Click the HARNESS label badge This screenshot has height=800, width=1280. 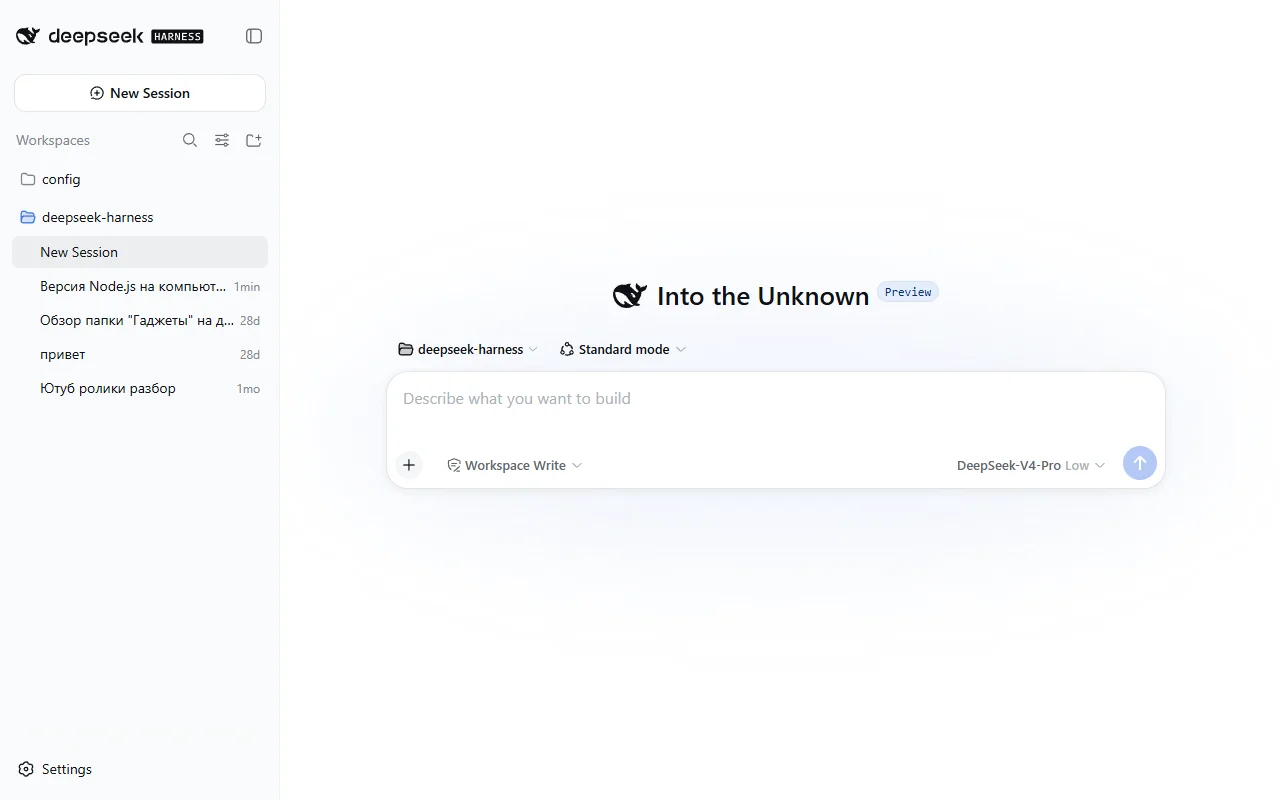[x=177, y=36]
